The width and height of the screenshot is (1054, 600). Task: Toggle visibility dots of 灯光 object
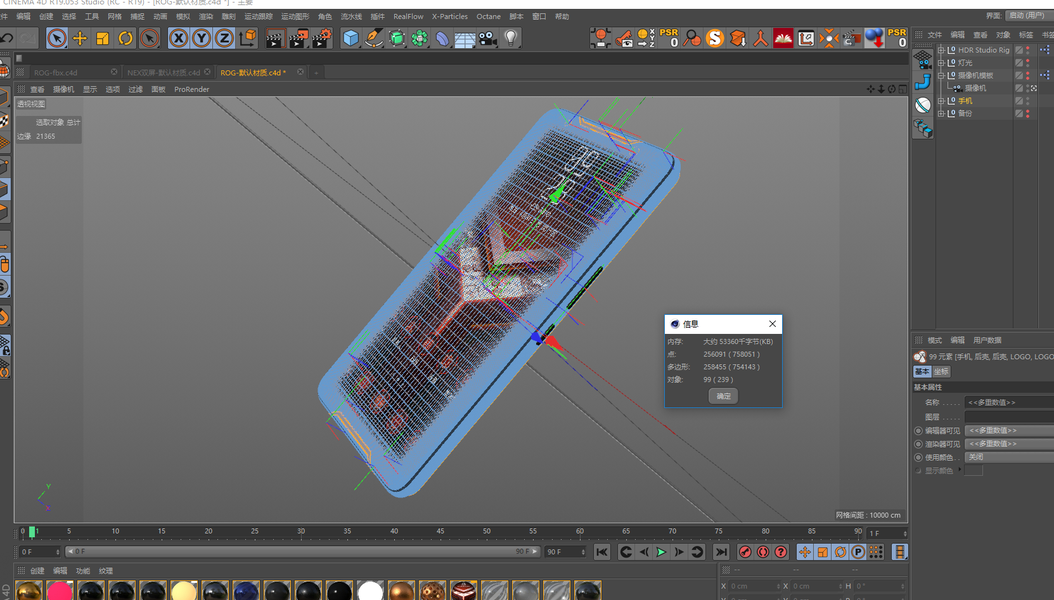[x=1028, y=62]
